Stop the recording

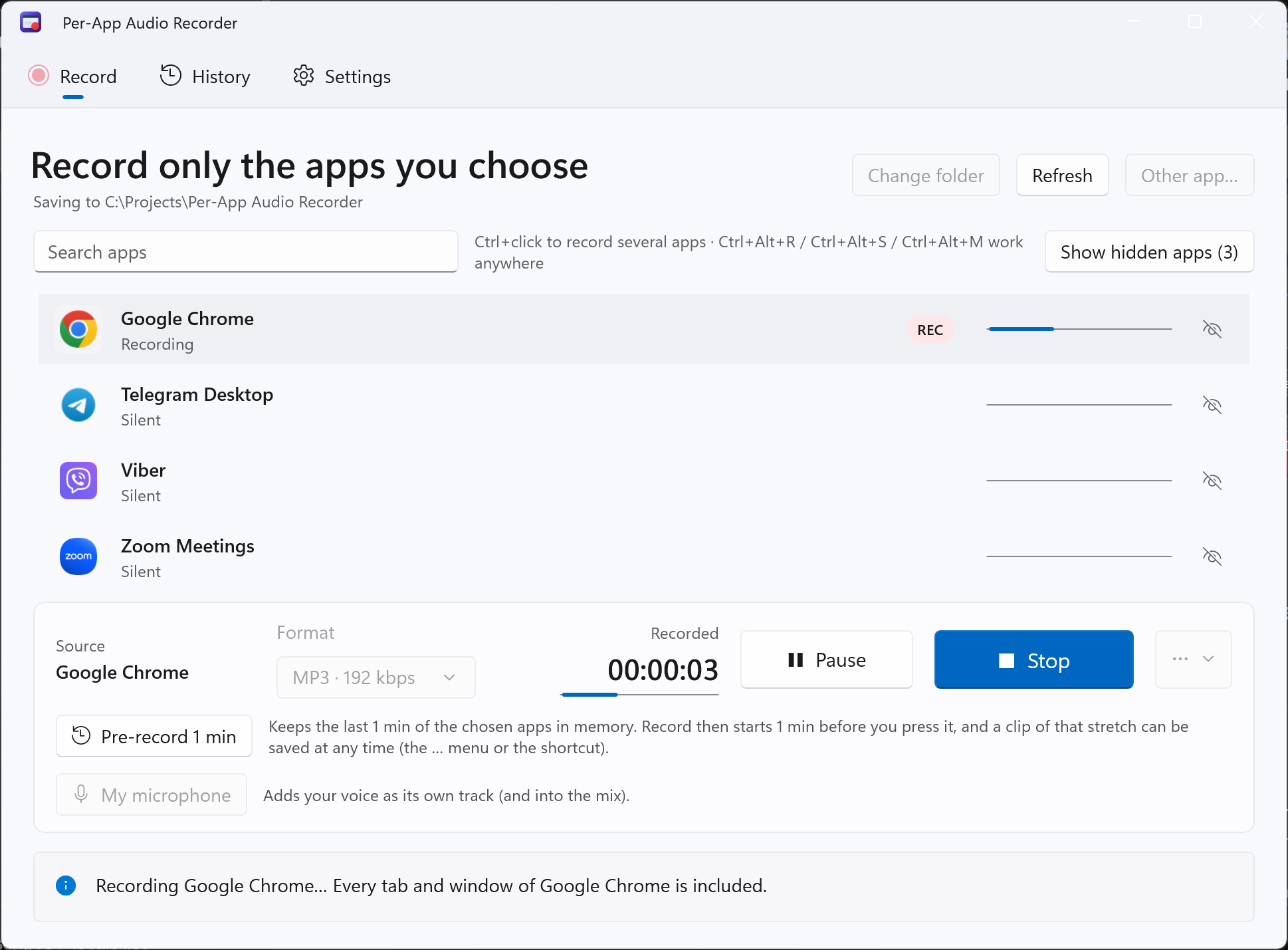point(1033,659)
